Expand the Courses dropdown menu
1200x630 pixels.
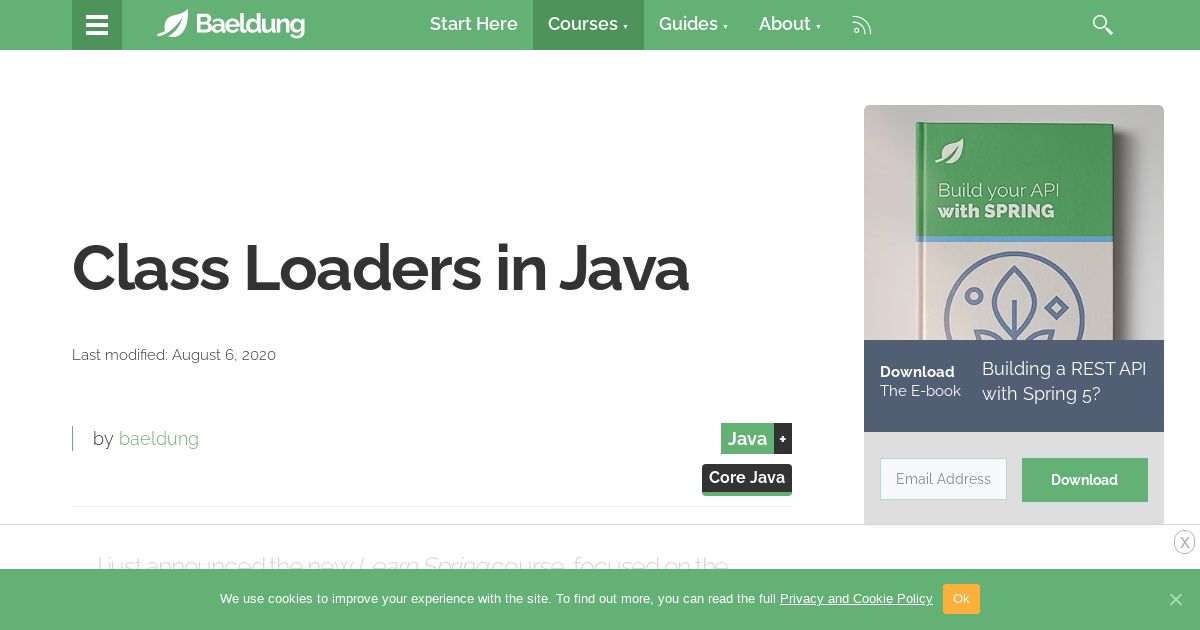pyautogui.click(x=588, y=24)
